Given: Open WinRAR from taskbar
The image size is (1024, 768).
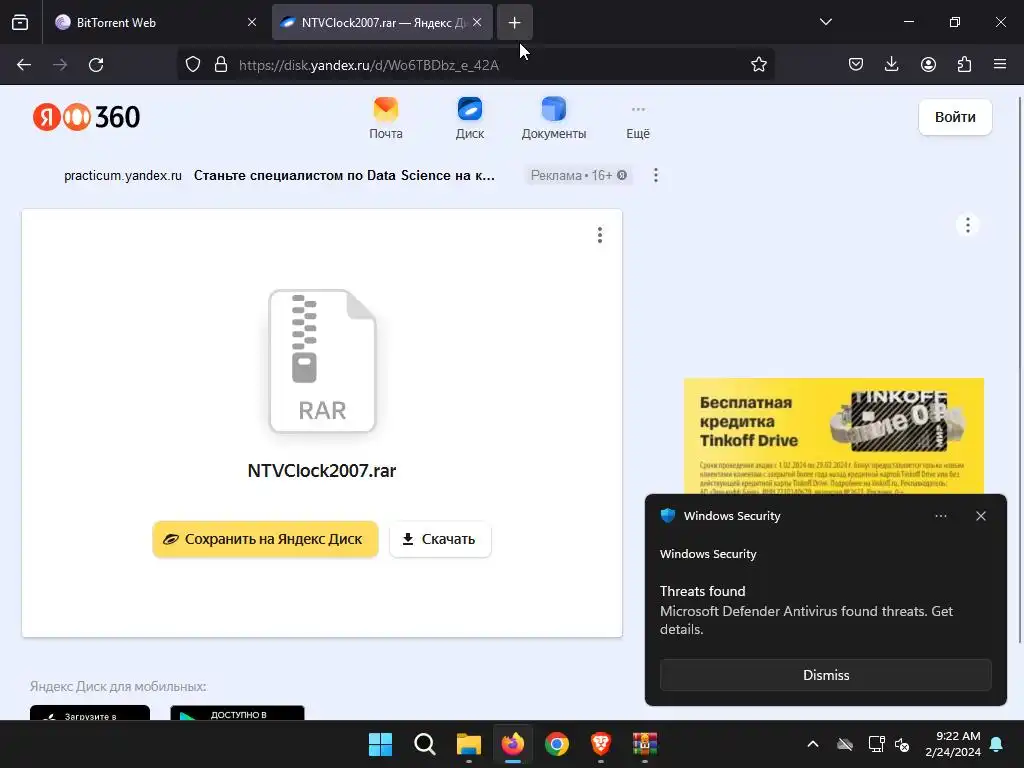Looking at the screenshot, I should click(645, 744).
